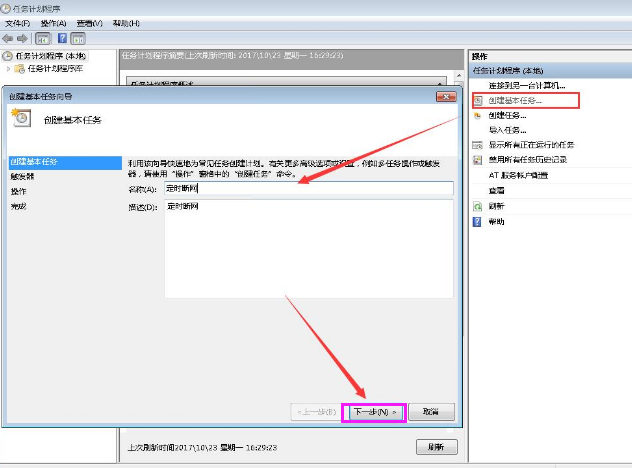Image resolution: width=632 pixels, height=468 pixels.
Task: Click 创建基本任务 icon in the Actions pane
Action: (x=478, y=100)
